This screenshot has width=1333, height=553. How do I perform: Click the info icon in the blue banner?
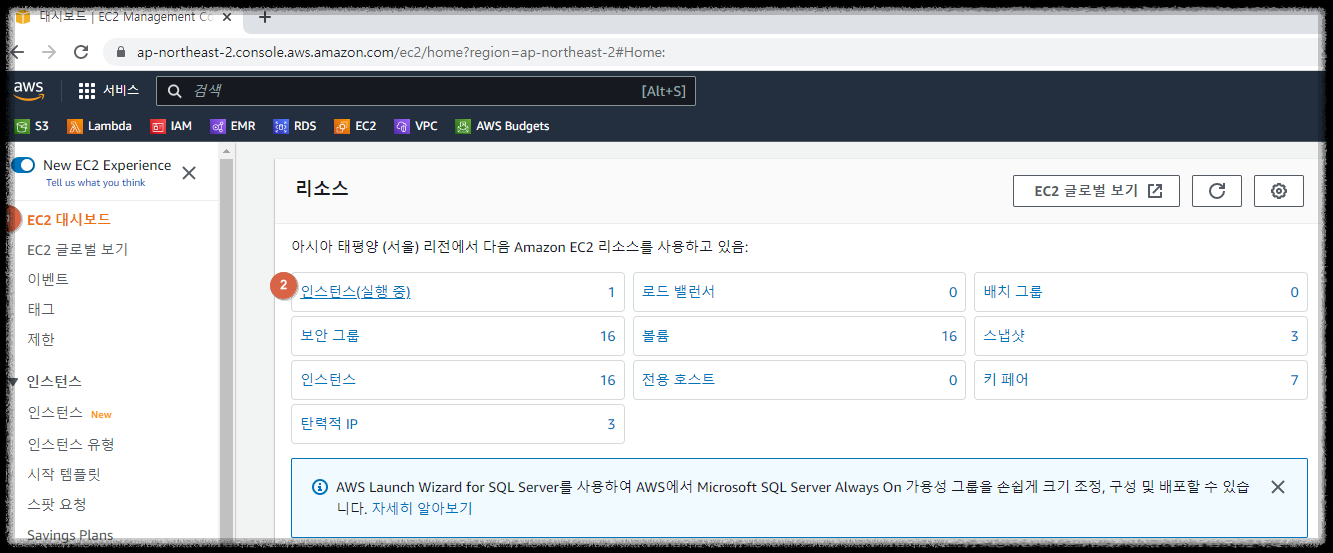[x=320, y=487]
